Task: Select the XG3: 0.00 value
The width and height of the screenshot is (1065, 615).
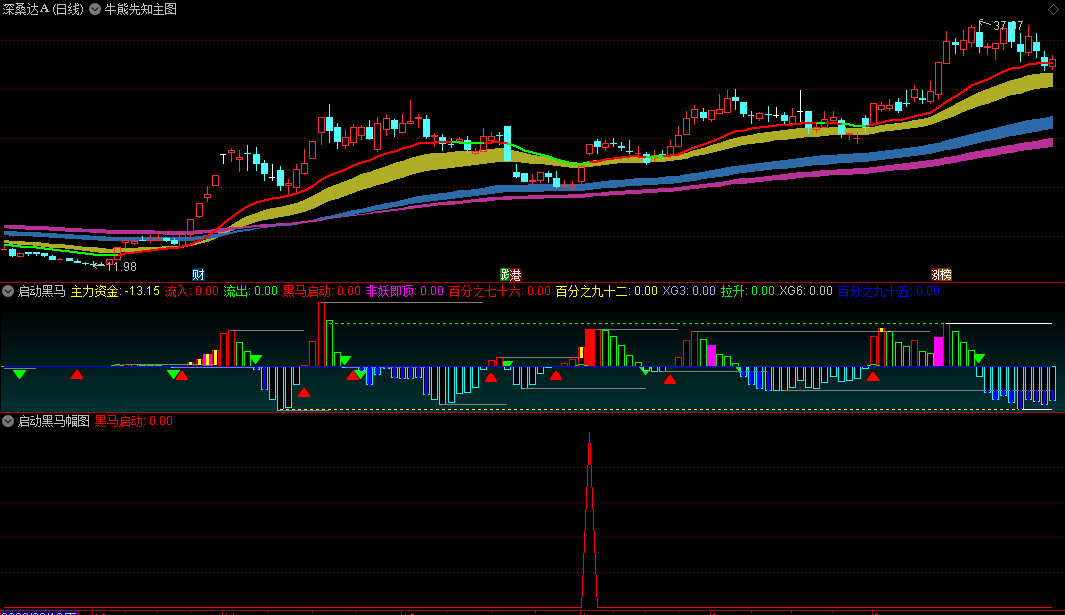Action: click(x=689, y=291)
